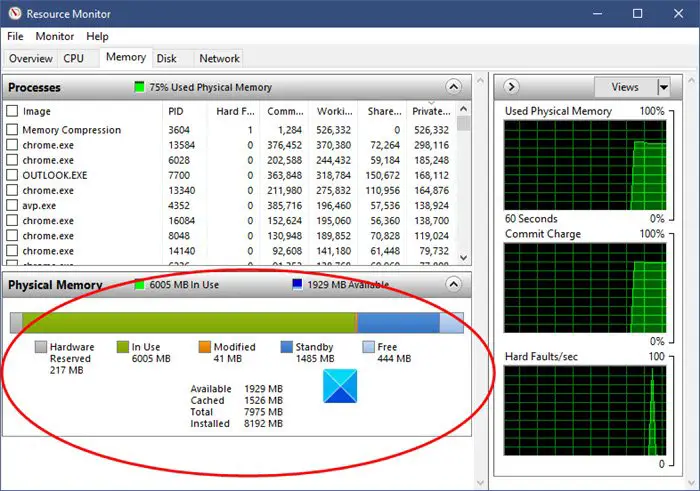Open the Monitor menu
Viewport: 700px width, 491px height.
[54, 36]
